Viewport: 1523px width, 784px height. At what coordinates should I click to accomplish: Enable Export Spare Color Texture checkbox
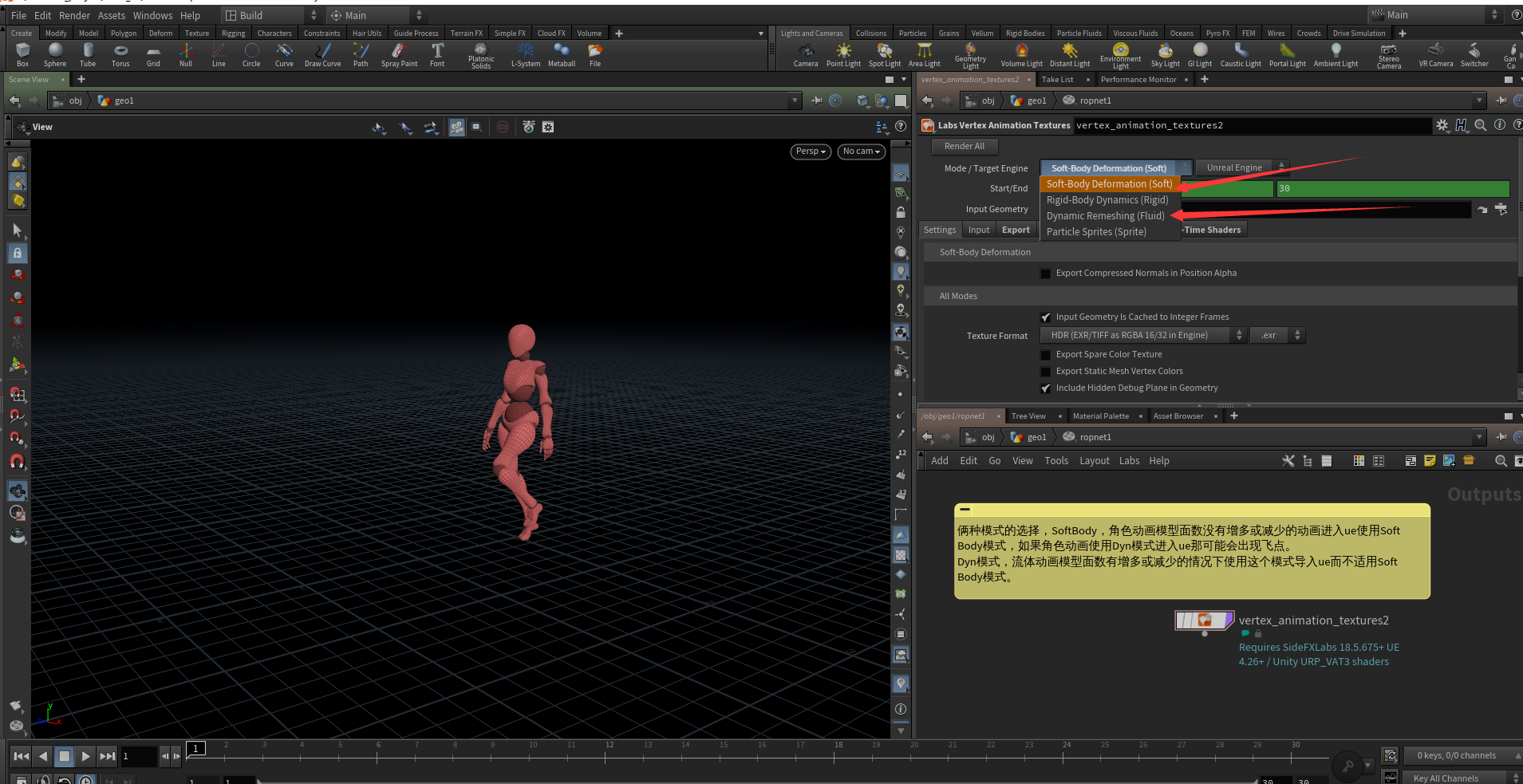click(1045, 355)
